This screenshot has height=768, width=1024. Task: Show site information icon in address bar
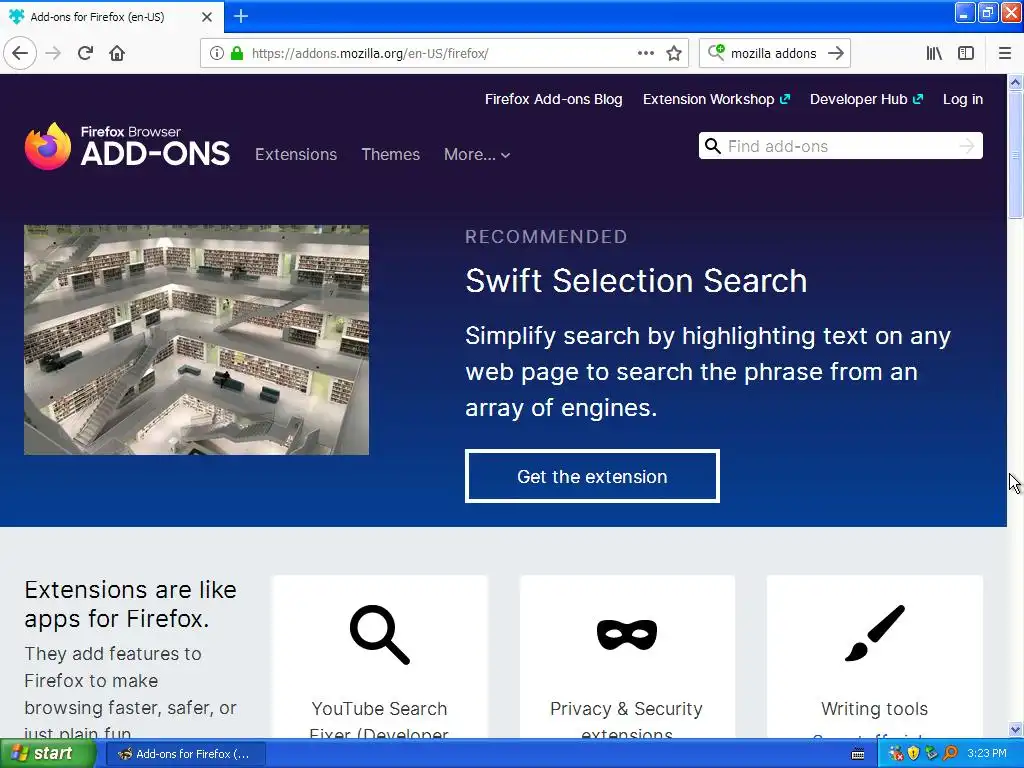pyautogui.click(x=217, y=53)
